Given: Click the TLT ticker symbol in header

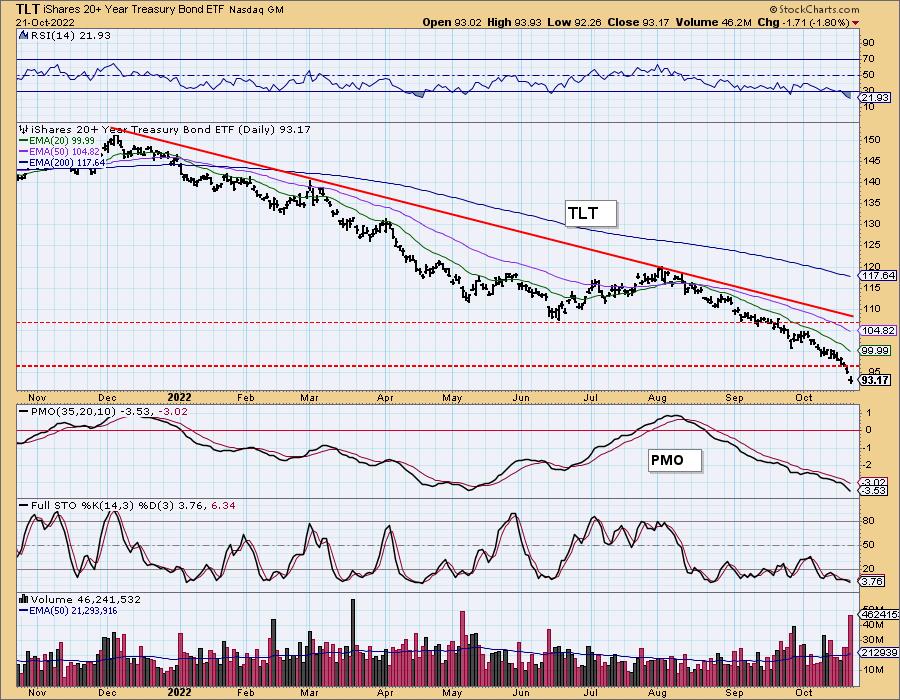Looking at the screenshot, I should [x=27, y=9].
